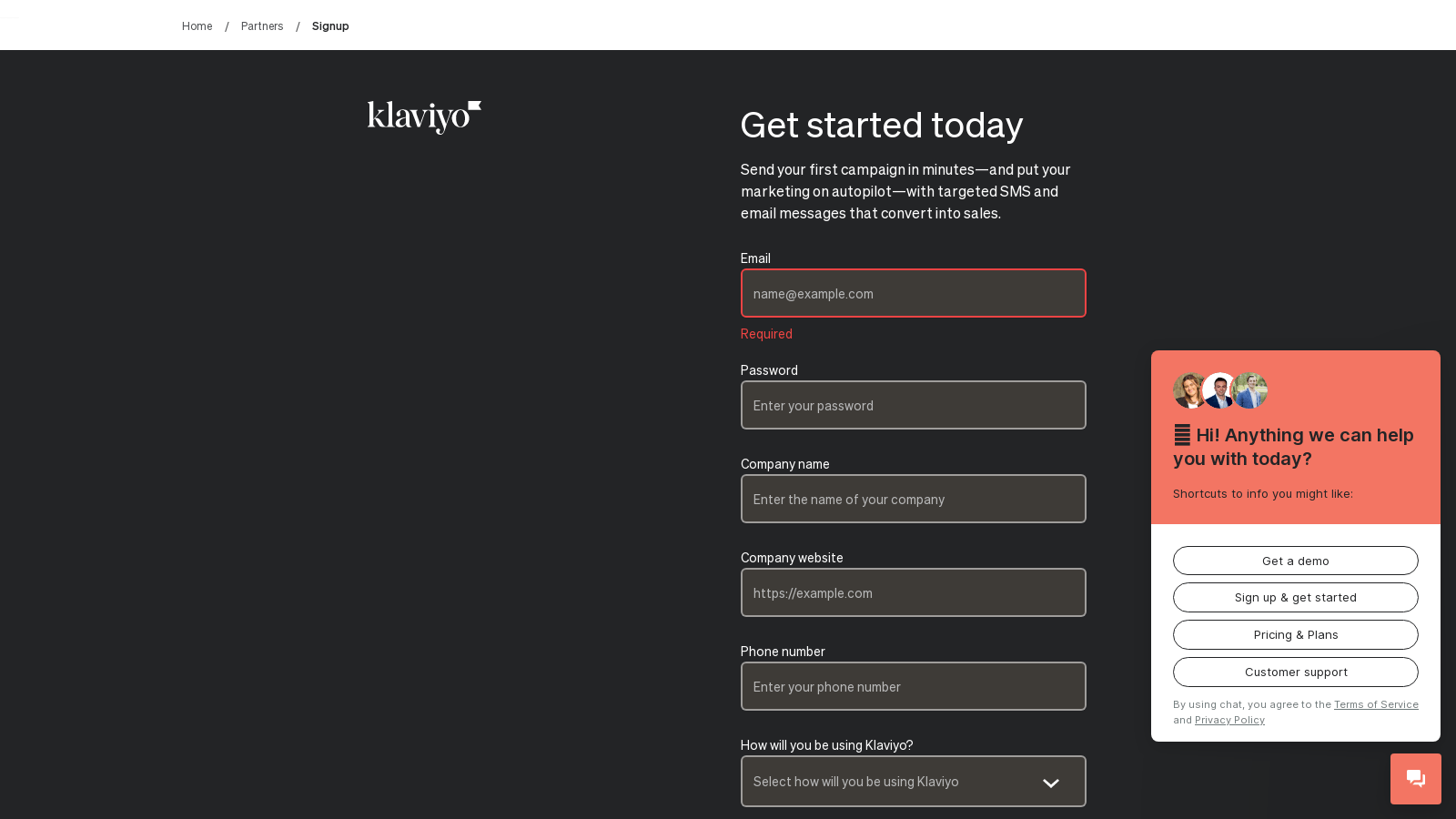The width and height of the screenshot is (1456, 819).
Task: Click the Klaviyo logo
Action: (x=424, y=117)
